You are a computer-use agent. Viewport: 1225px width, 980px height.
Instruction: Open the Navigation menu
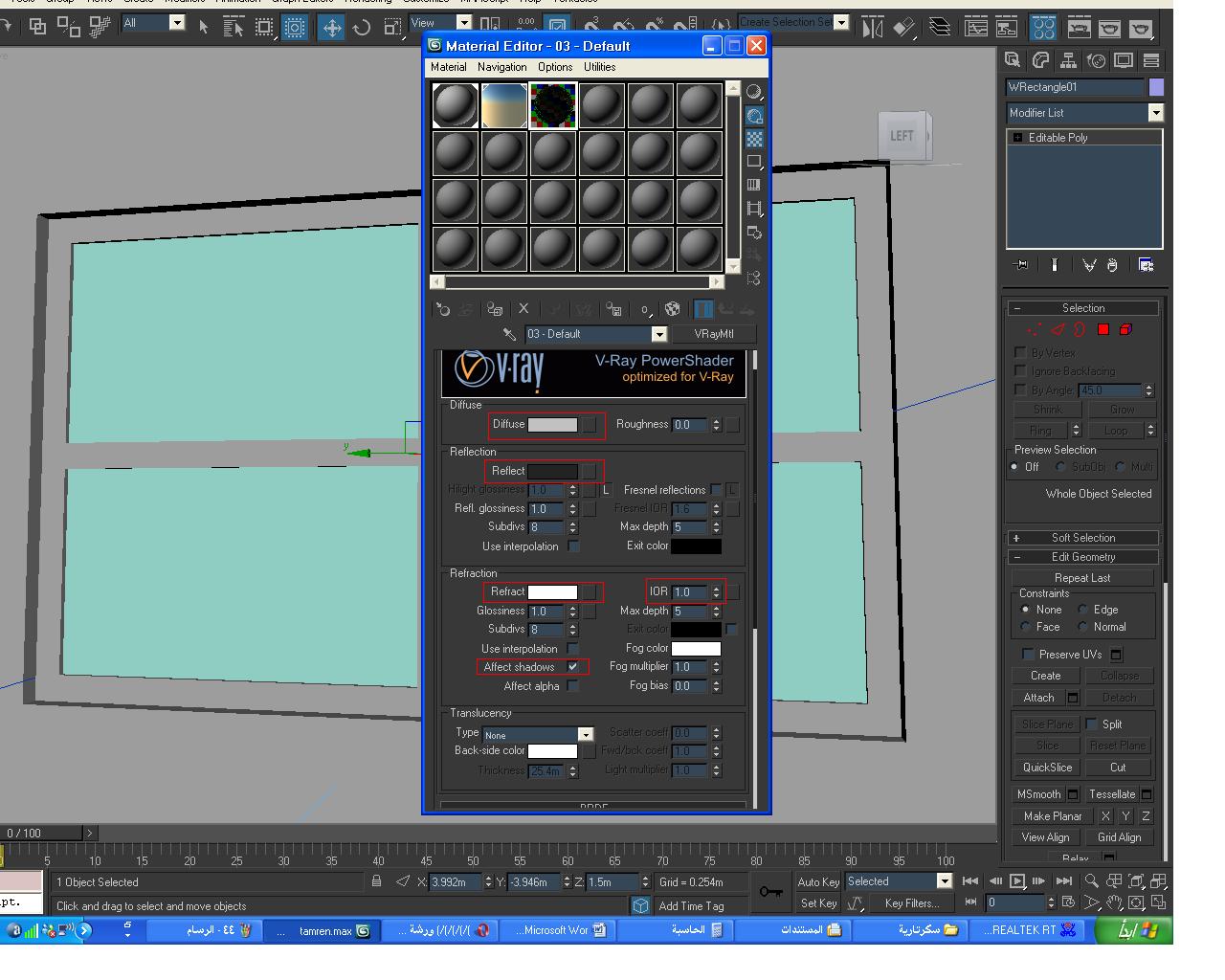(501, 67)
